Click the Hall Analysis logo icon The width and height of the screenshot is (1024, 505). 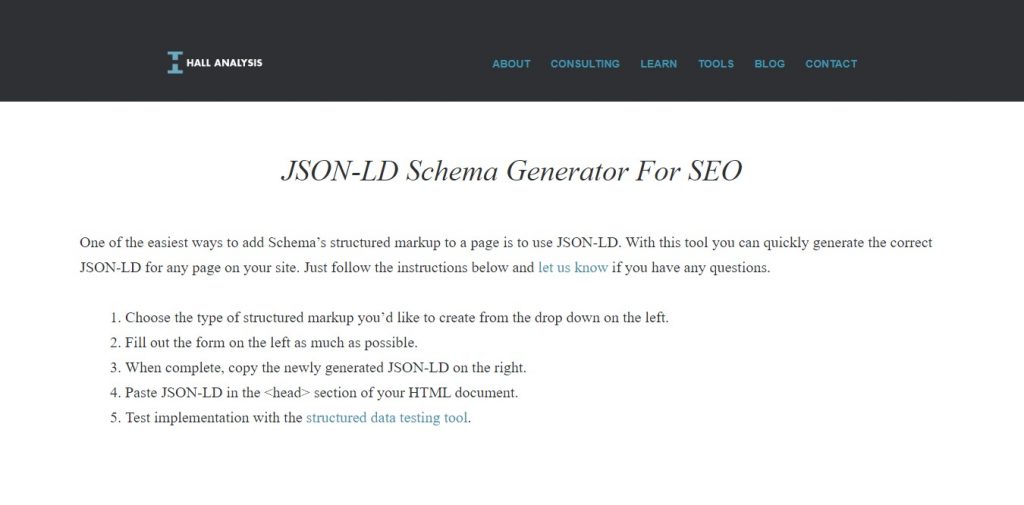point(175,63)
